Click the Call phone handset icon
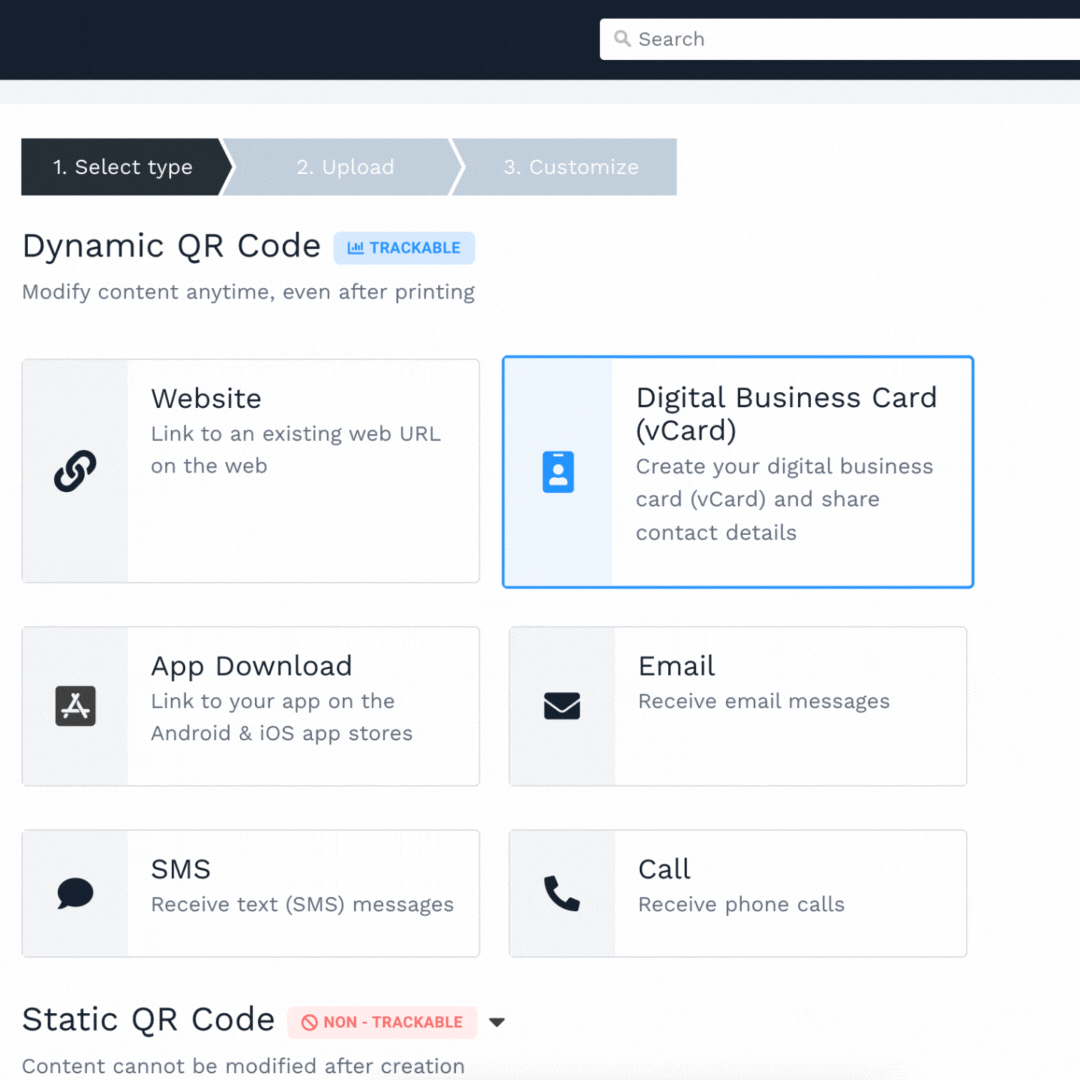This screenshot has width=1080, height=1080. point(562,893)
